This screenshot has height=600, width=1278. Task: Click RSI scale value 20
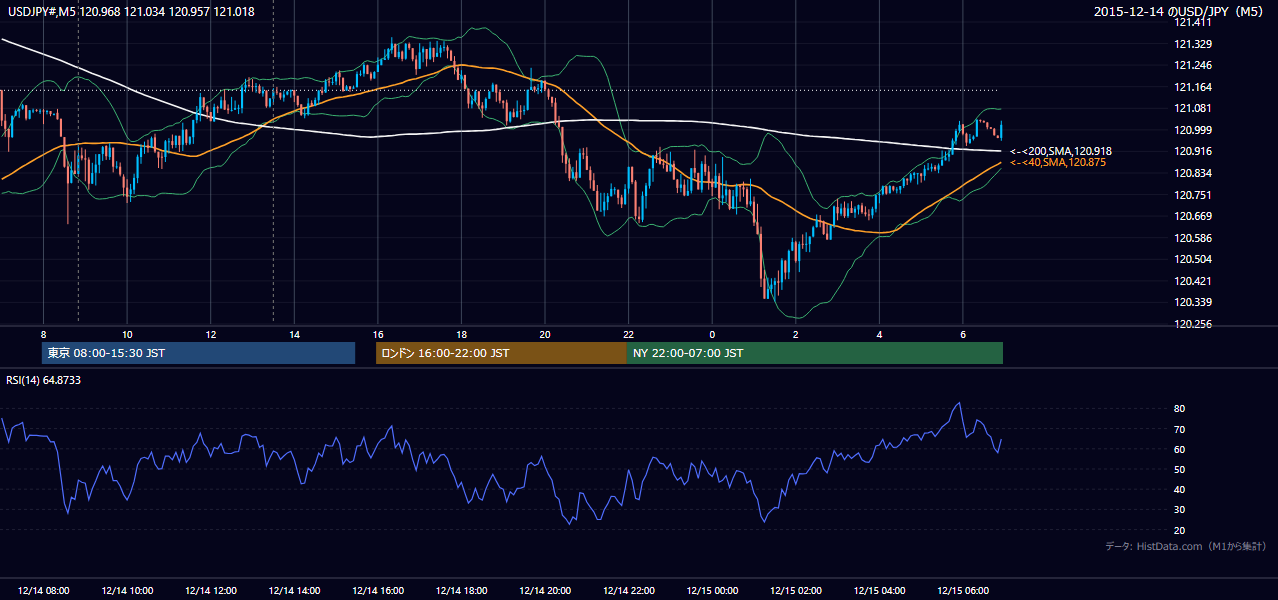click(1179, 530)
